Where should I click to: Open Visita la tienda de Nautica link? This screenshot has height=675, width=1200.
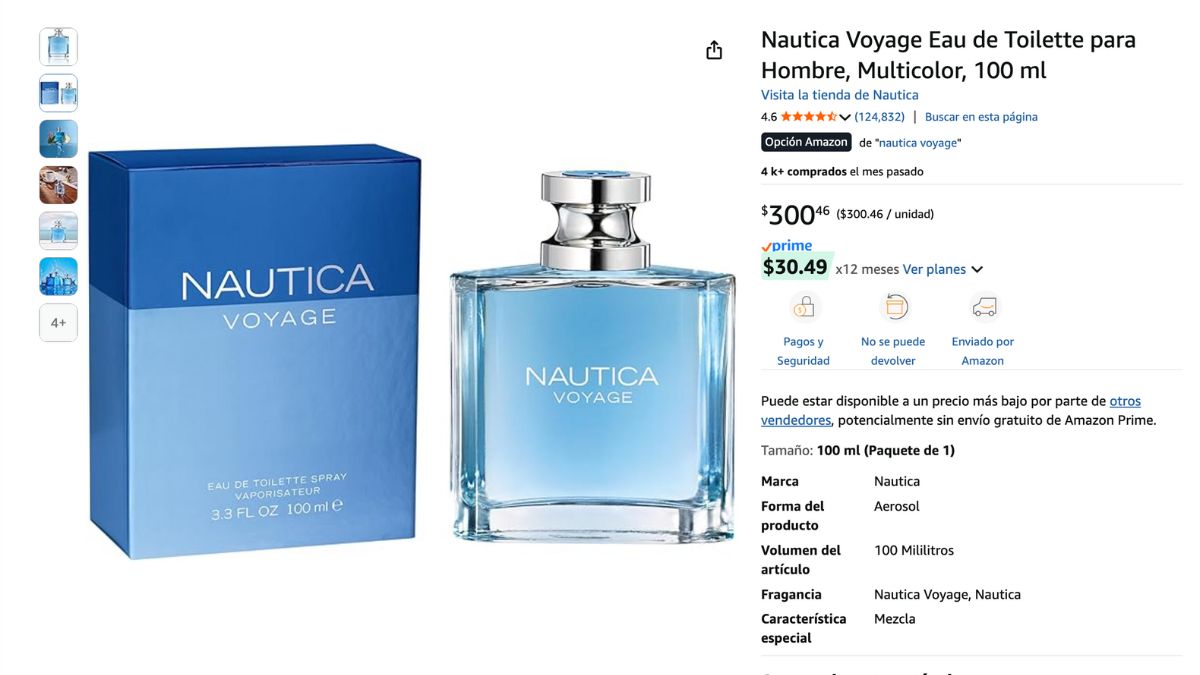[x=839, y=95]
